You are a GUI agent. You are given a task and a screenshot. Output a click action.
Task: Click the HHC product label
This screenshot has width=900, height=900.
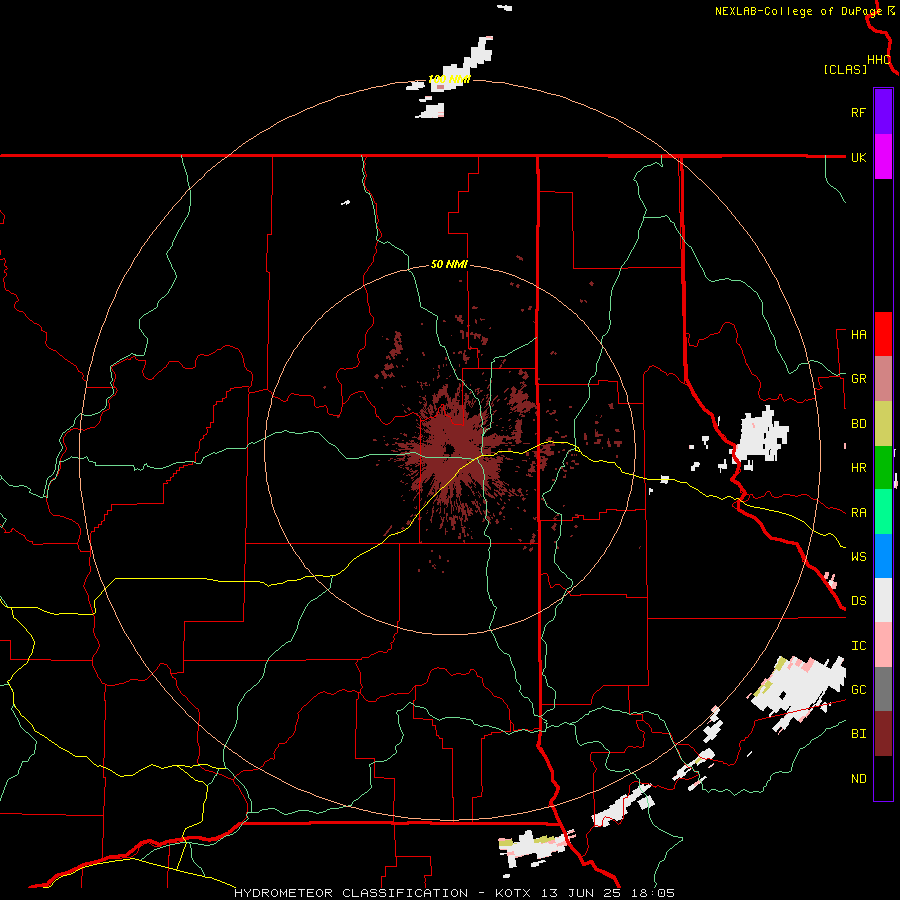[x=878, y=60]
